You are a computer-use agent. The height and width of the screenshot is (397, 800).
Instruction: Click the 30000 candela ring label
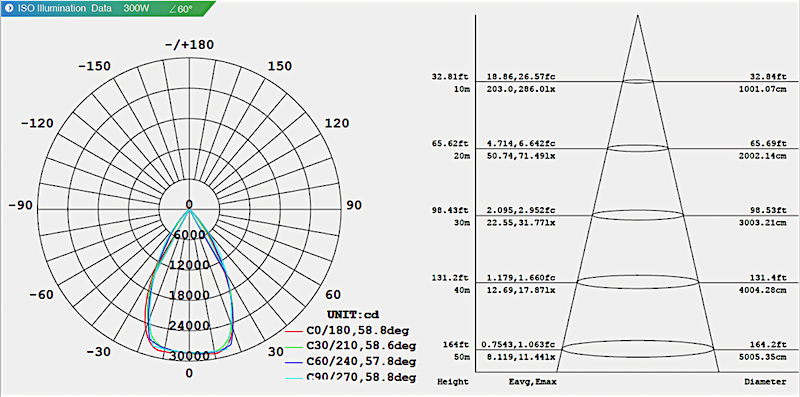tap(189, 356)
